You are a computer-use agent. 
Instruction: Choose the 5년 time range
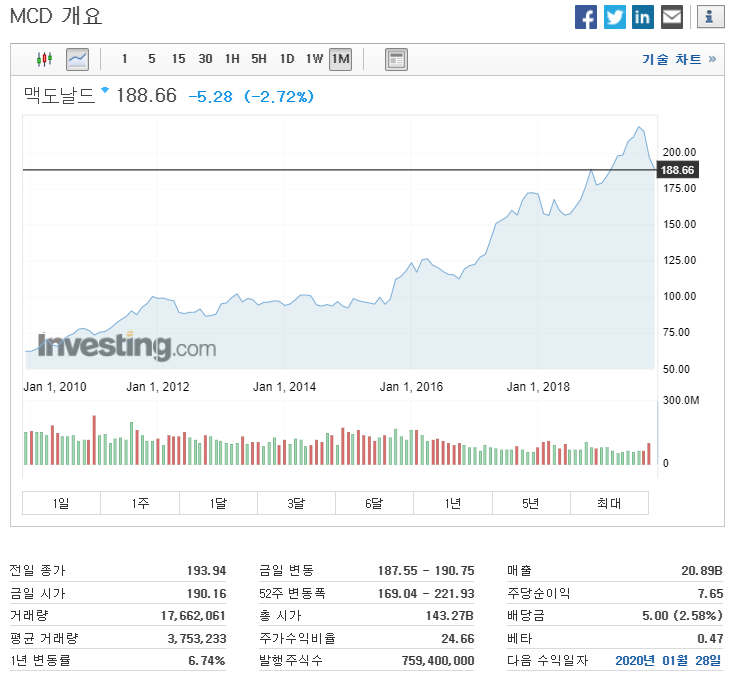pyautogui.click(x=531, y=503)
